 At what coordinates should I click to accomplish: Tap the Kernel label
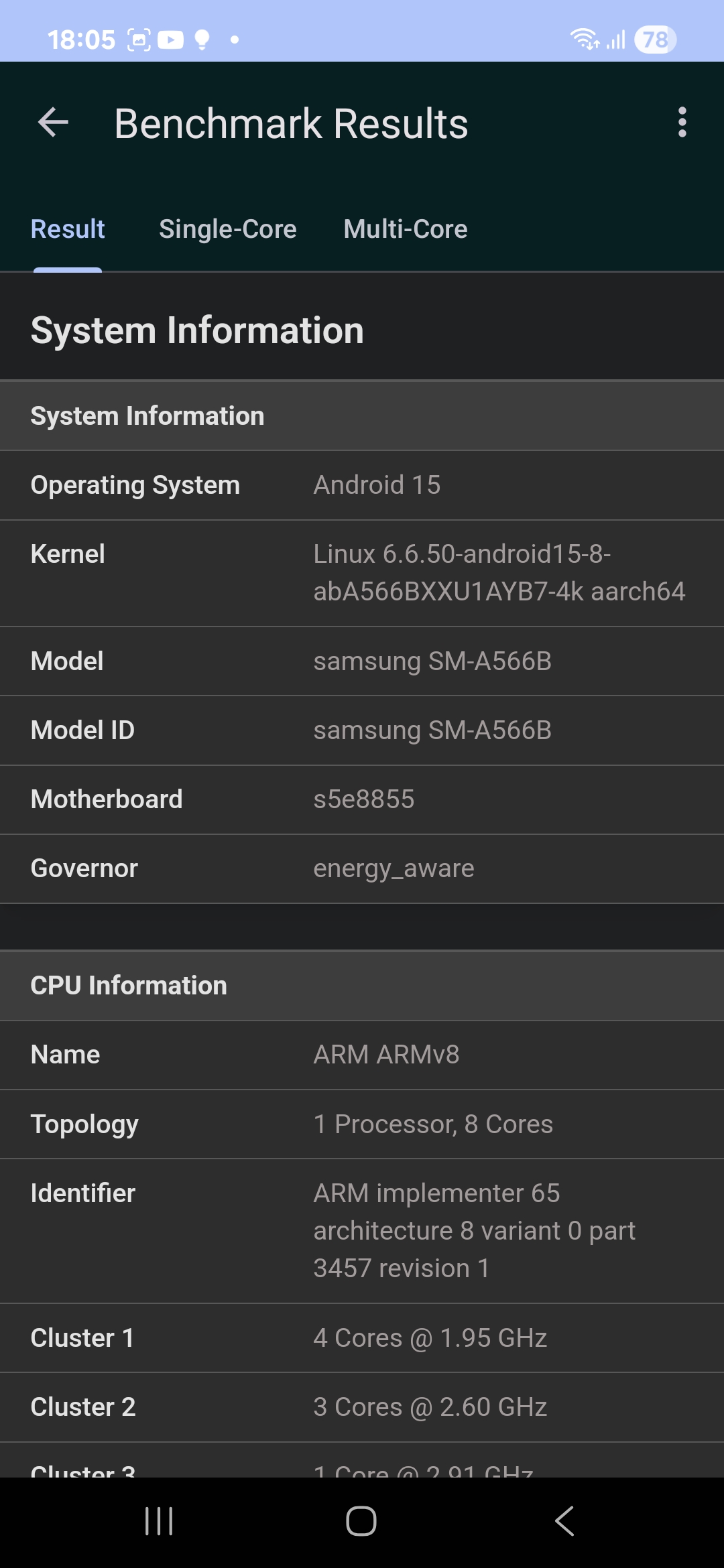pyautogui.click(x=68, y=554)
